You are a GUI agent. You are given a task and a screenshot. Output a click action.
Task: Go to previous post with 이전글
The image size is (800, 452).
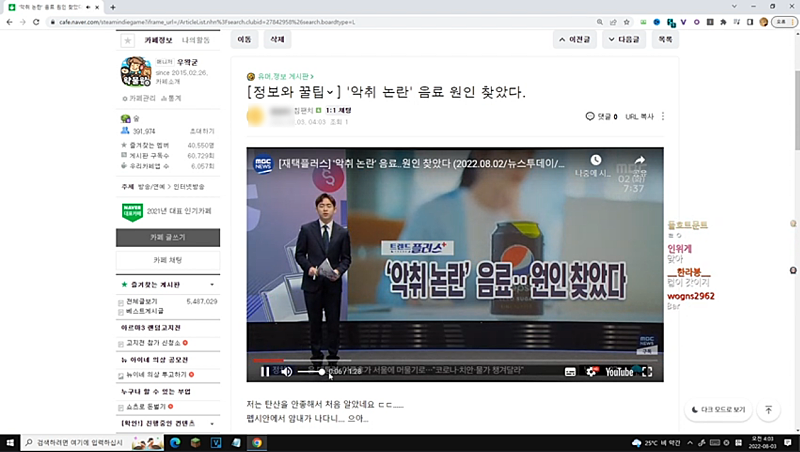[574, 39]
